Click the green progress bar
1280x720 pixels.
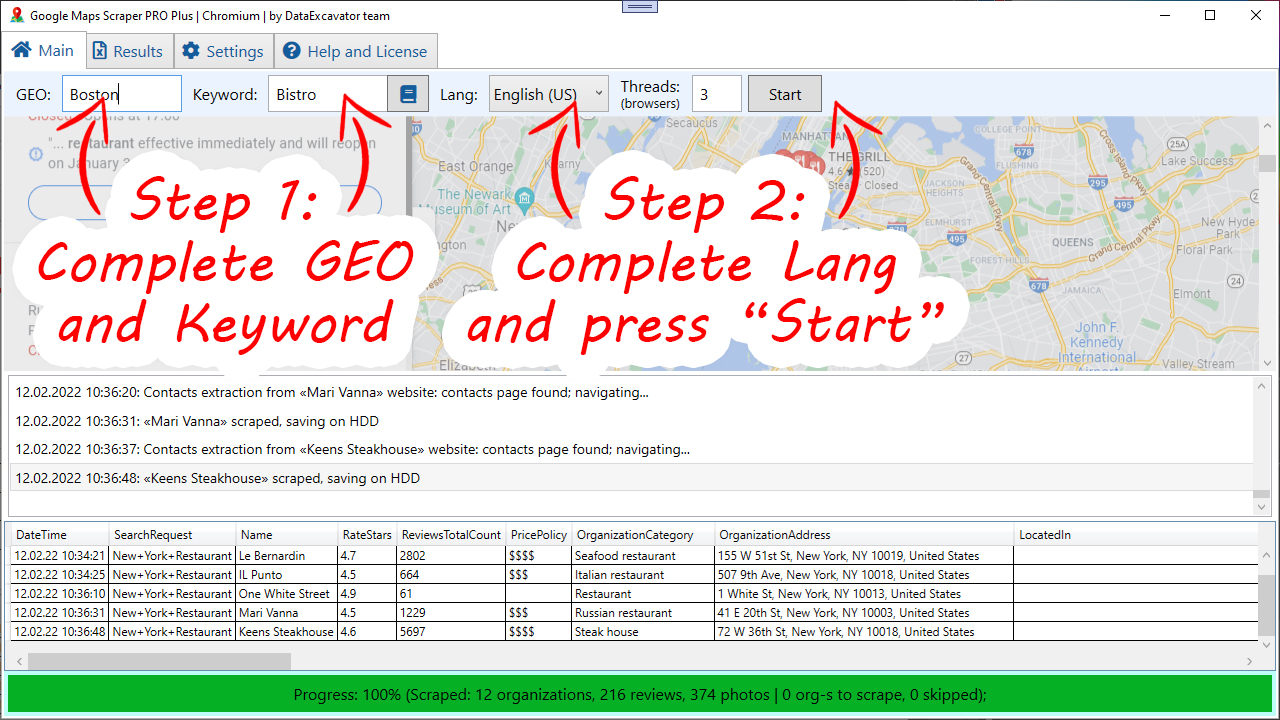point(640,694)
